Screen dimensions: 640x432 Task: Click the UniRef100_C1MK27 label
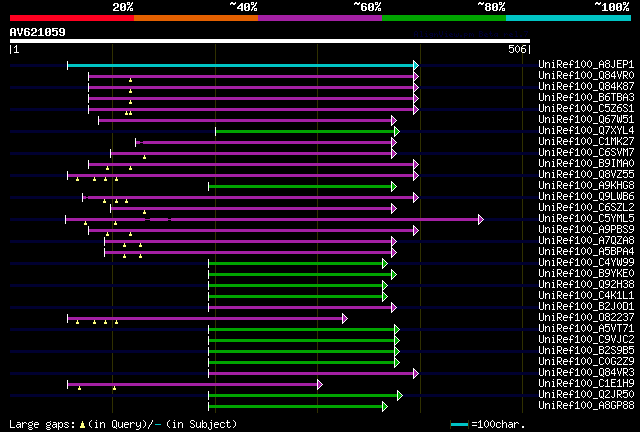pyautogui.click(x=586, y=142)
